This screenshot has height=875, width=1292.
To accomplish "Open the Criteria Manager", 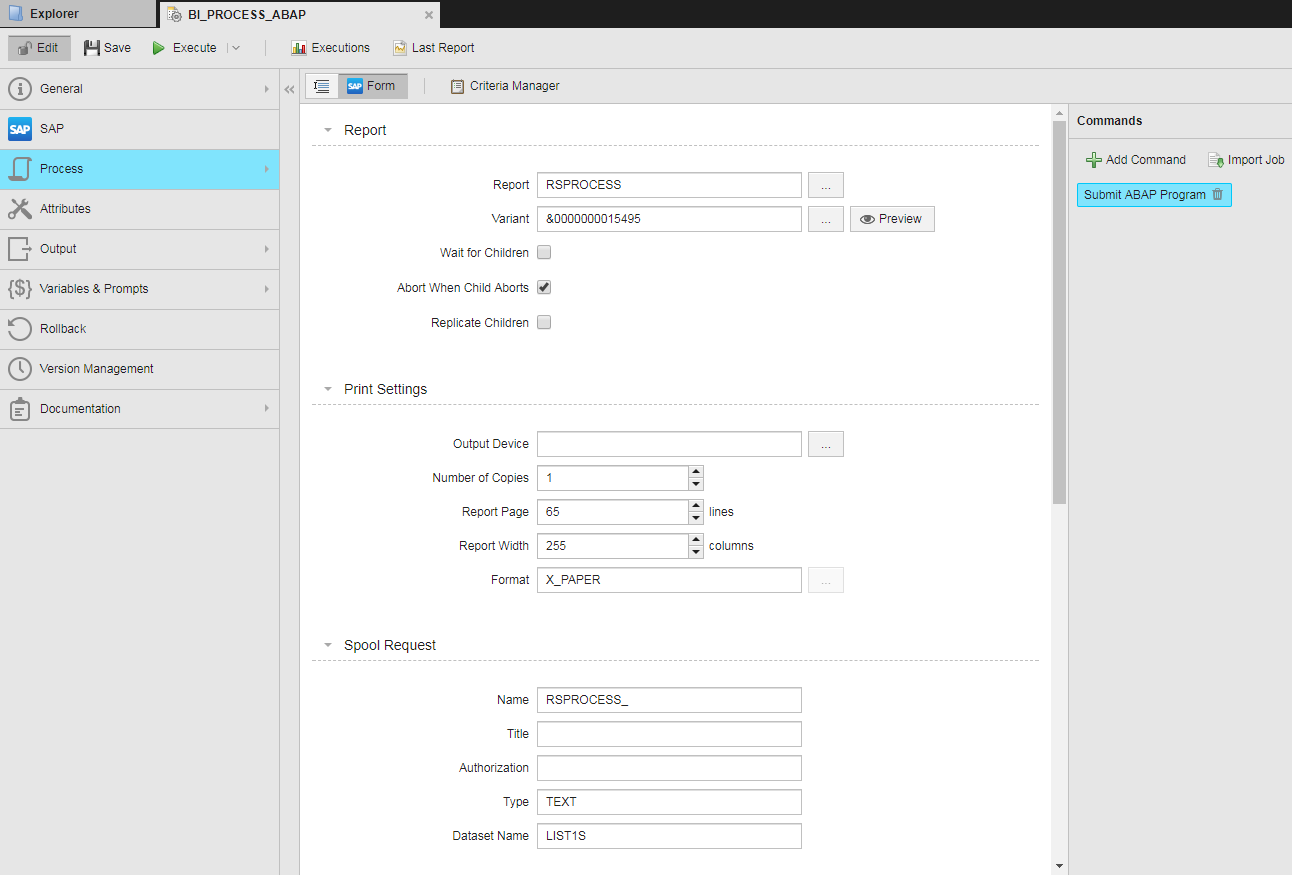I will tap(505, 87).
